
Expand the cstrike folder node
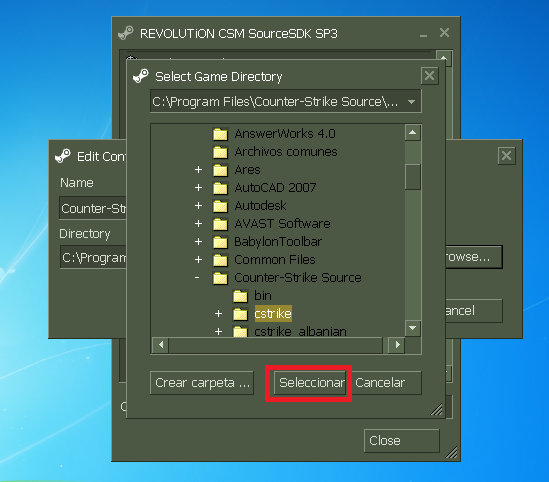[x=218, y=314]
